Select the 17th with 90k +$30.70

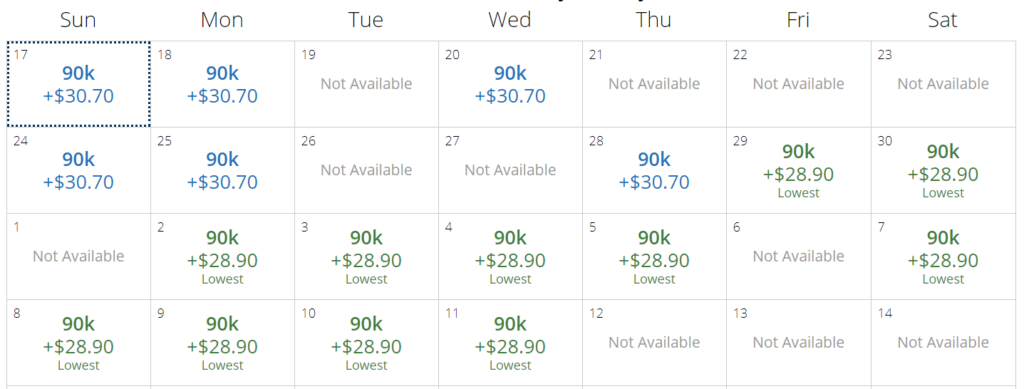coord(78,84)
